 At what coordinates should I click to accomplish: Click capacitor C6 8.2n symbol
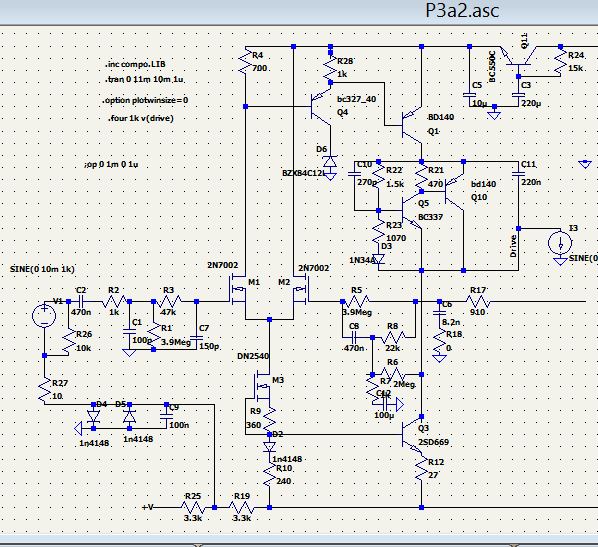coord(439,313)
